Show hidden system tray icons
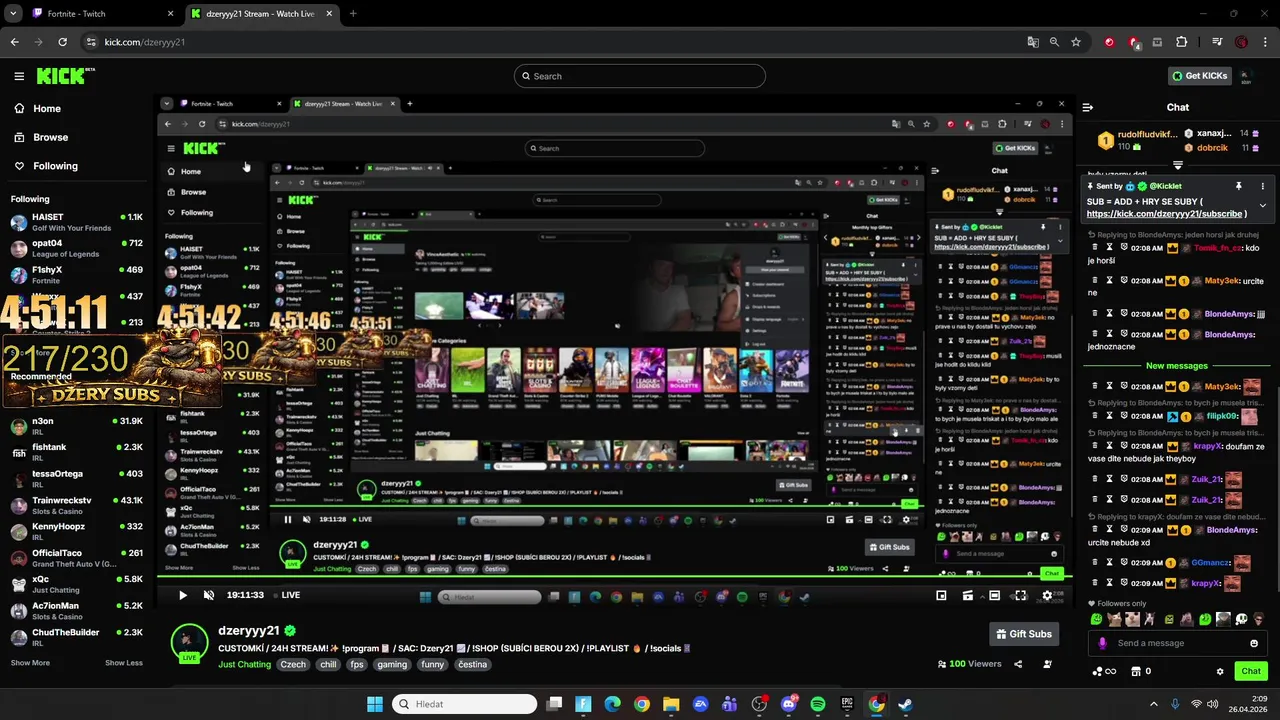Viewport: 1280px width, 720px height. coord(1153,704)
